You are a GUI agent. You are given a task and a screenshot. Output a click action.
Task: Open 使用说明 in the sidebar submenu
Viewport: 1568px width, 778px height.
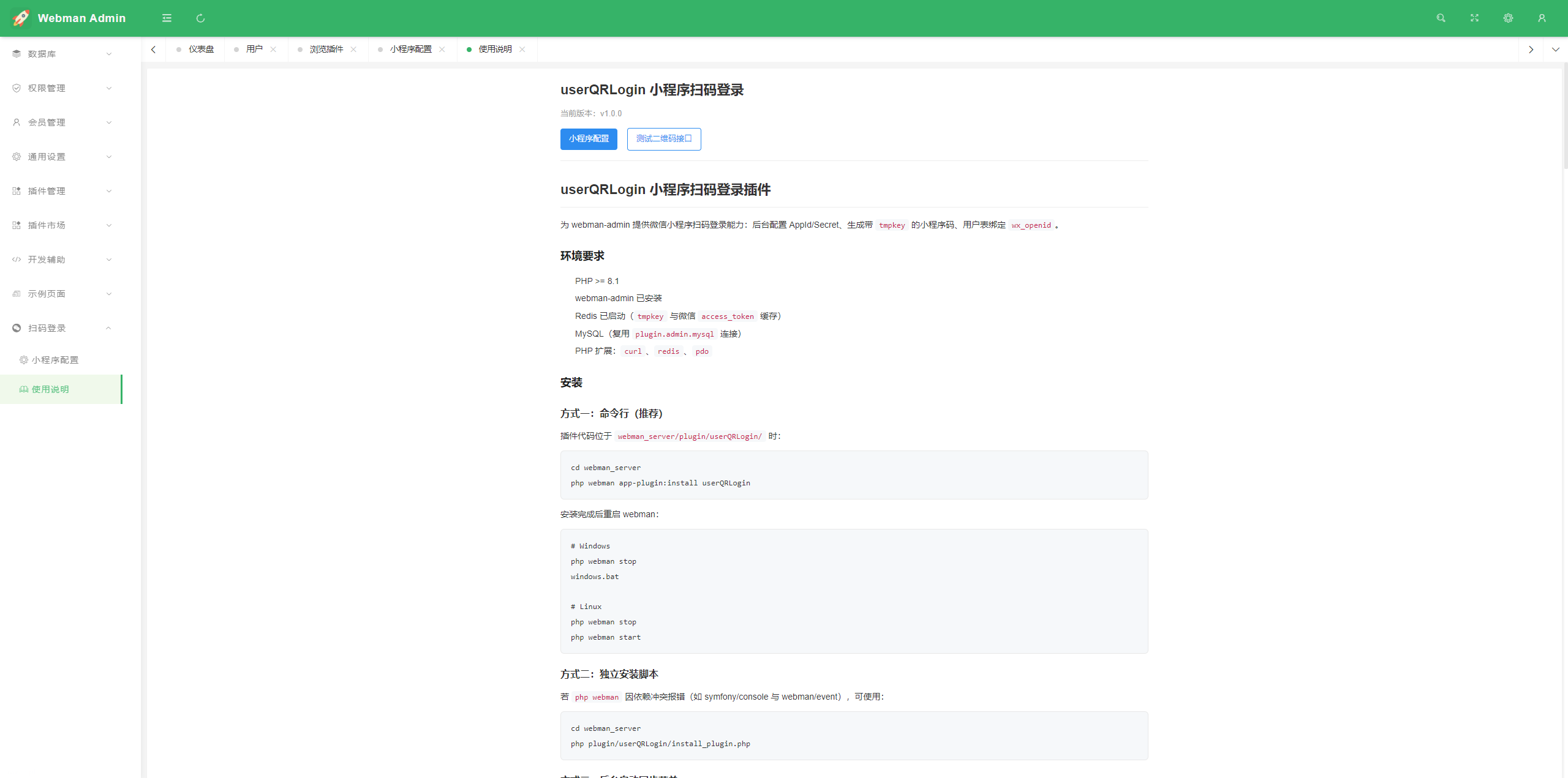point(61,389)
